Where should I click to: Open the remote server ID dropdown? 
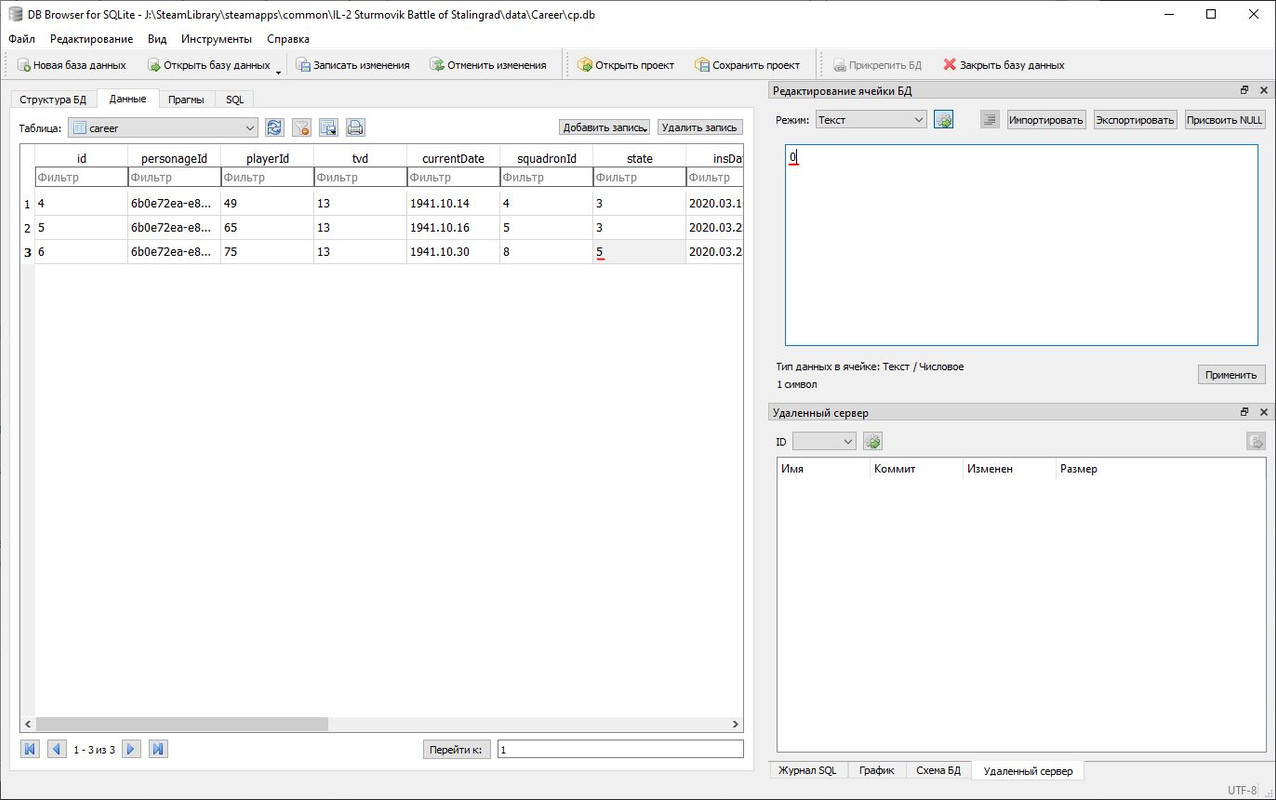(824, 441)
